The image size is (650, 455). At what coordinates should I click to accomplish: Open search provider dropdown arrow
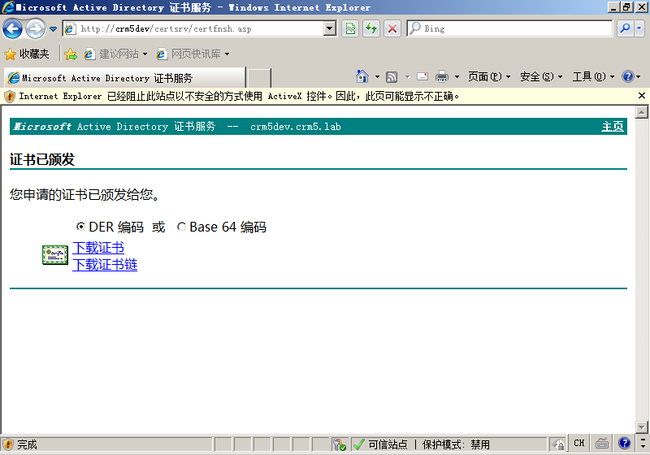[x=639, y=29]
